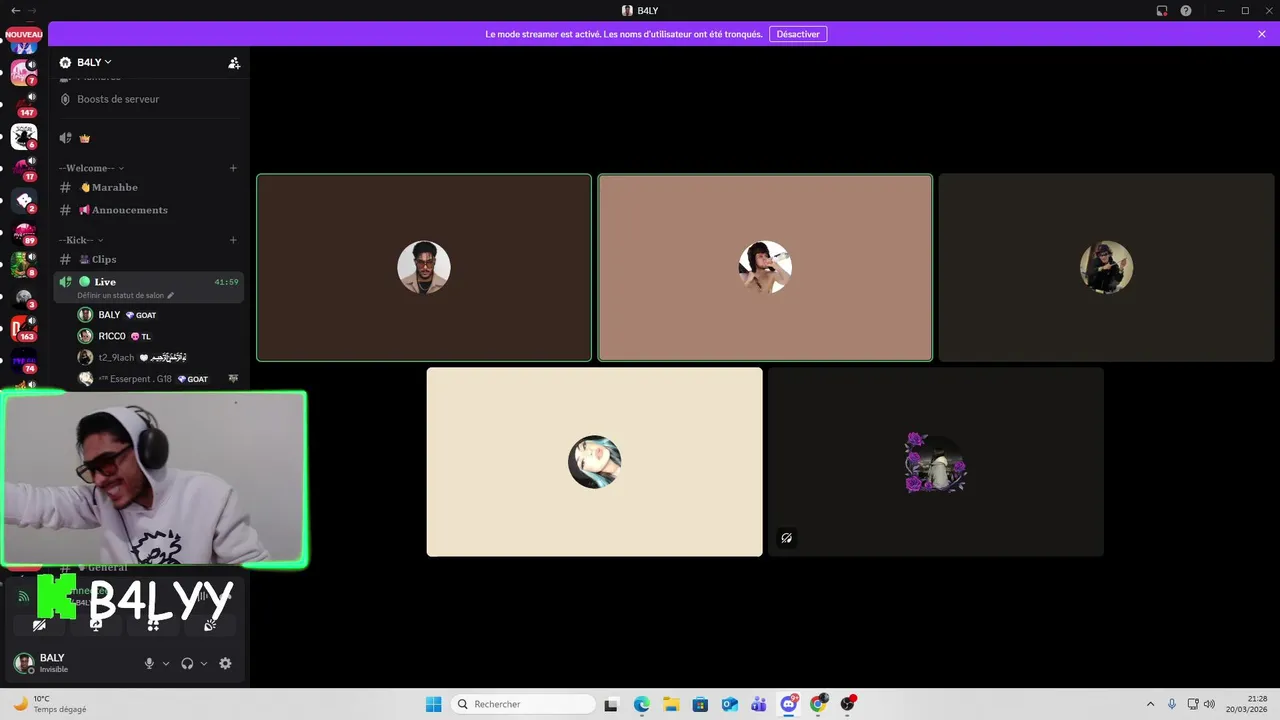Start screen share from voice panel
1280x720 pixels.
96,625
